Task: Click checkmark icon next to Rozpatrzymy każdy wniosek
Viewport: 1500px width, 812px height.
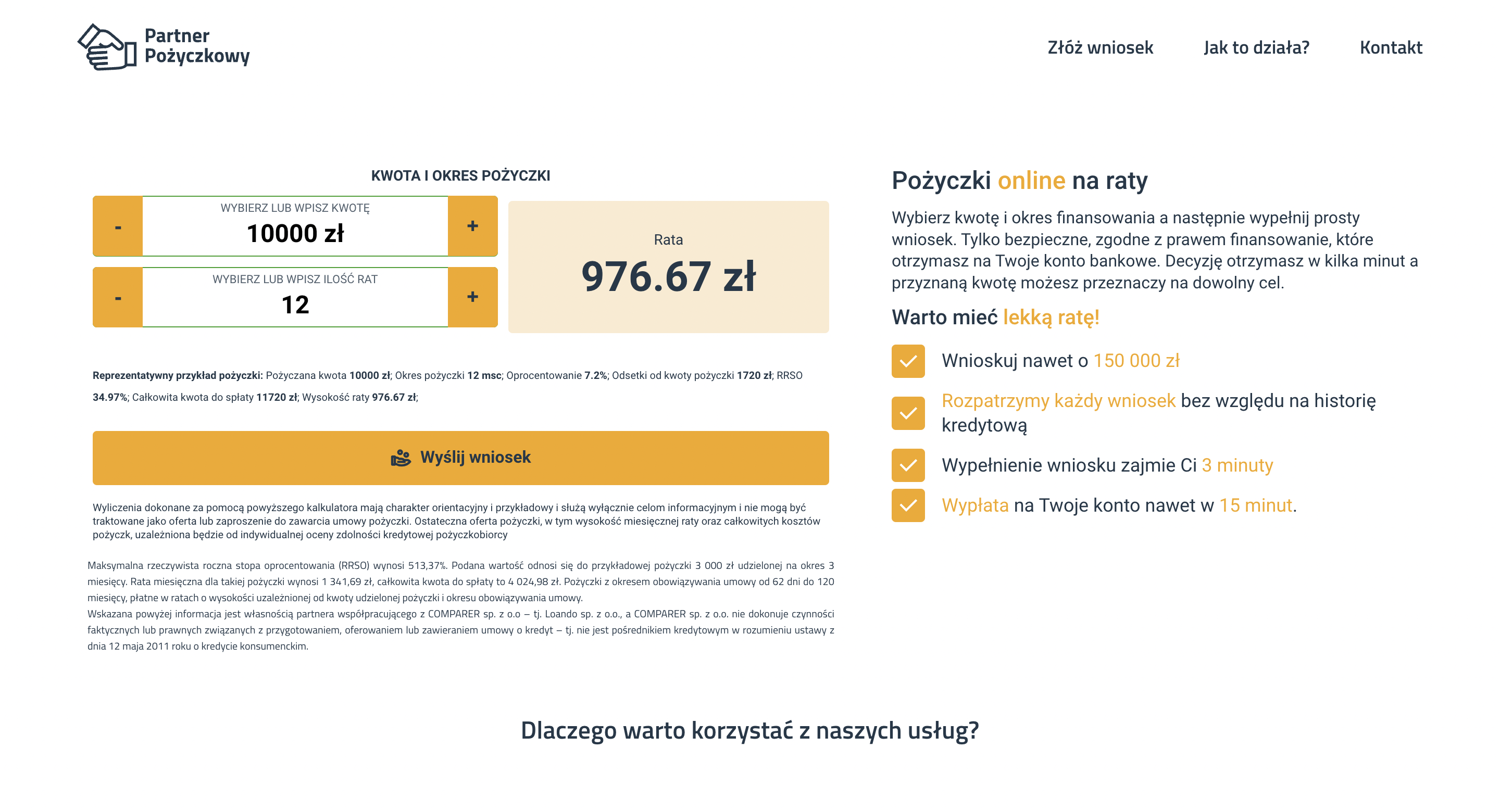Action: 908,413
